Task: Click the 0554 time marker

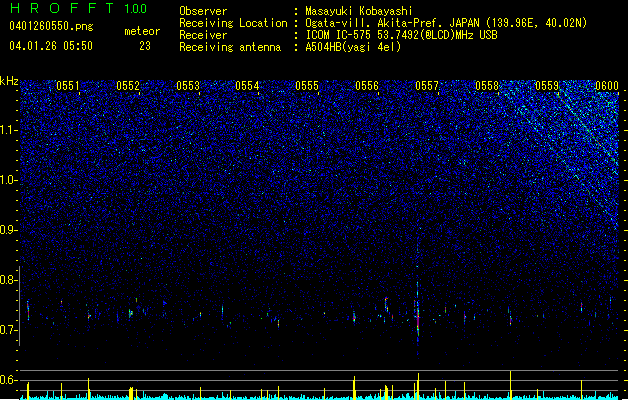Action: tap(247, 86)
